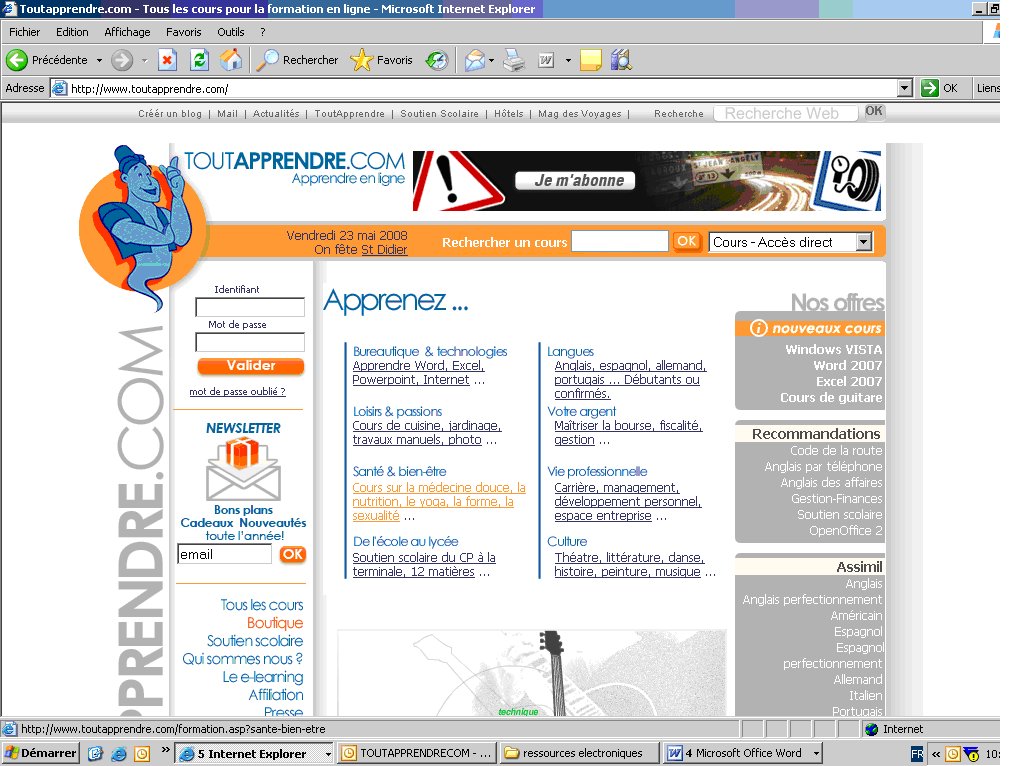1024x766 pixels.
Task: Expand the Forward button dropdown arrow
Action: (144, 60)
